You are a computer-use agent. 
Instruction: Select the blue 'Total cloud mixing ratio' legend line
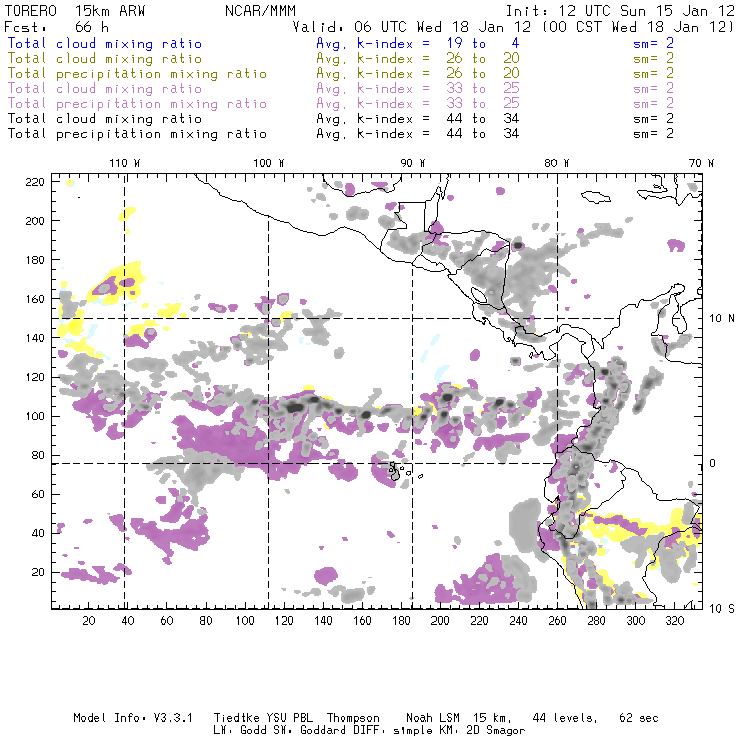pos(105,43)
